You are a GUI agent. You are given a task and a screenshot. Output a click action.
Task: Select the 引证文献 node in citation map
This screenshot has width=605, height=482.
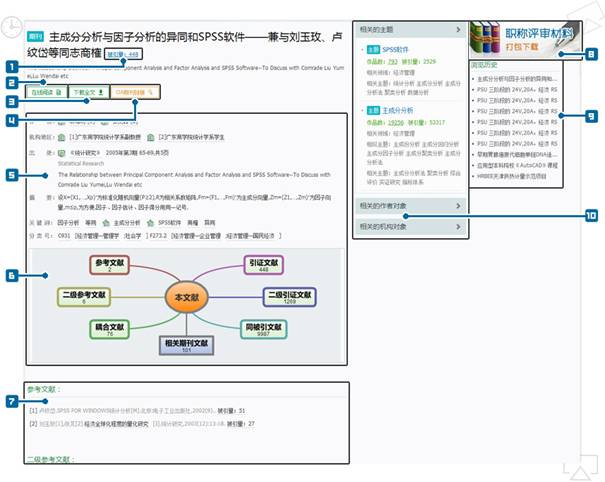point(266,265)
